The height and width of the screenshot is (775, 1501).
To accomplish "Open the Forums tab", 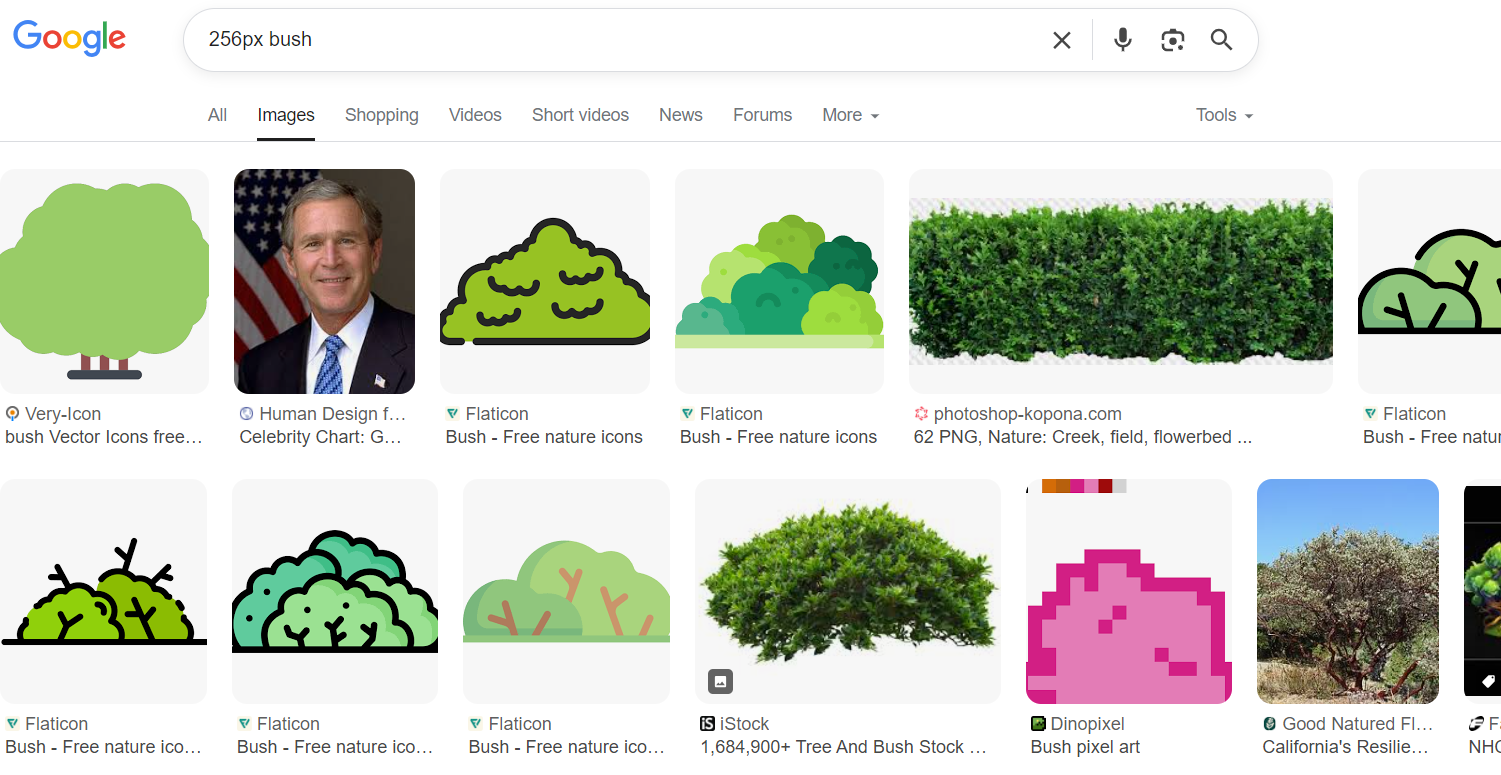I will (x=762, y=115).
